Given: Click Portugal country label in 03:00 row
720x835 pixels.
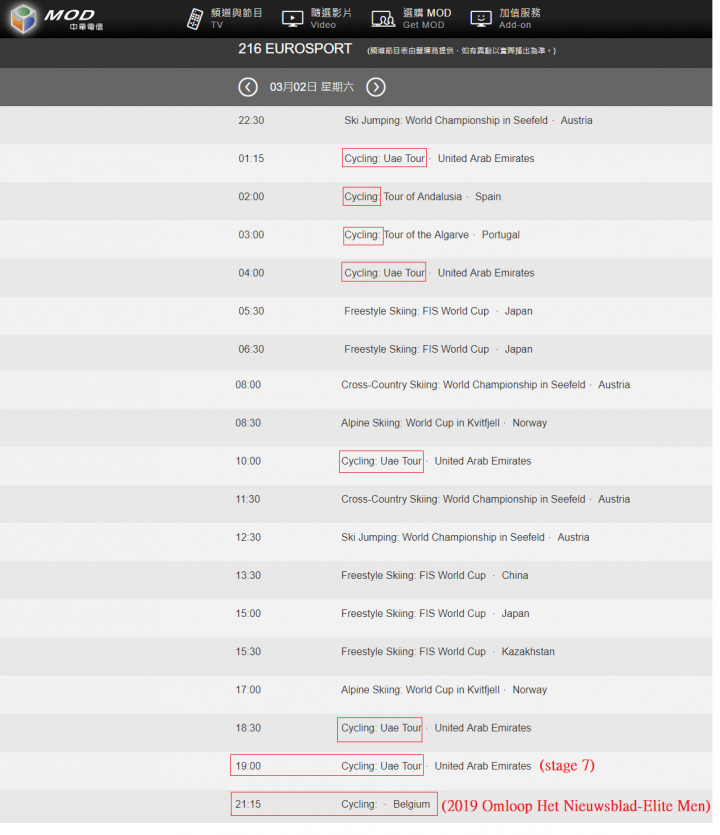Looking at the screenshot, I should pyautogui.click(x=501, y=235).
